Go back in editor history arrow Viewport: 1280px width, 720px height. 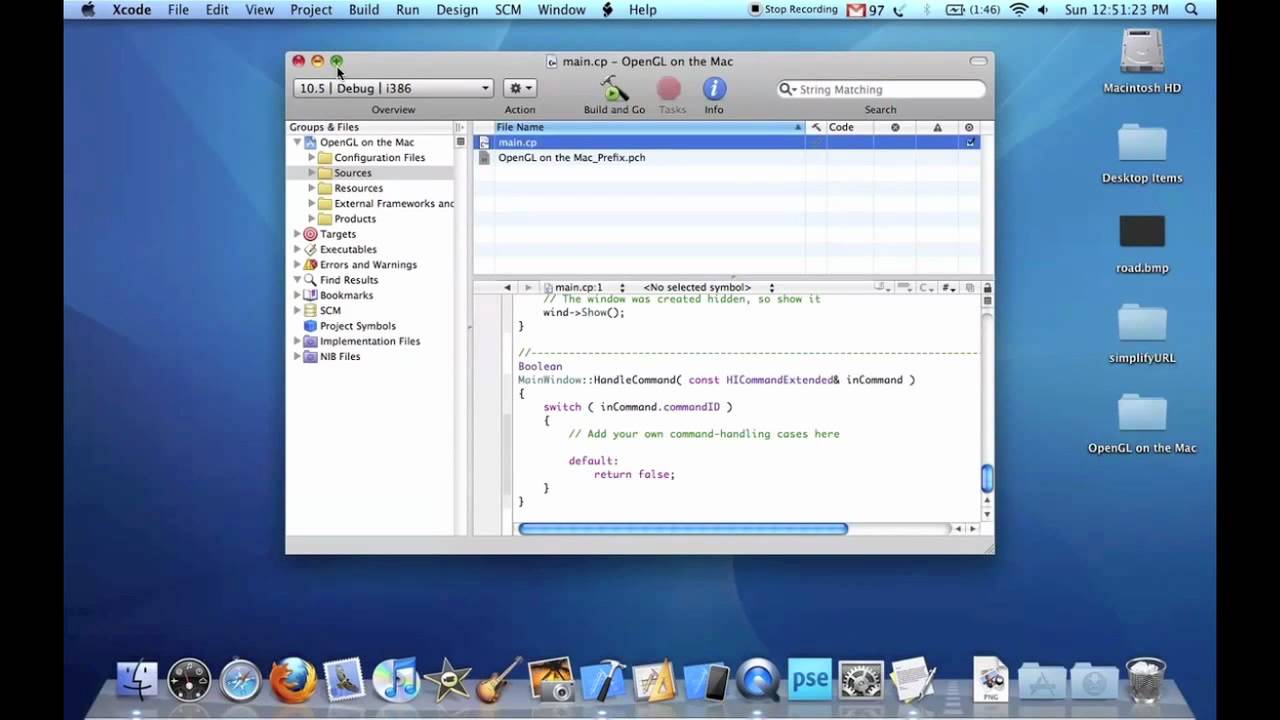(x=507, y=288)
